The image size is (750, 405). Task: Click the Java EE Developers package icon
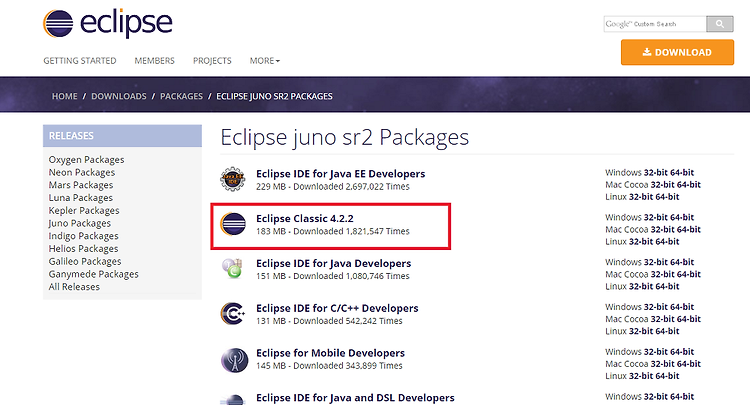(x=233, y=179)
